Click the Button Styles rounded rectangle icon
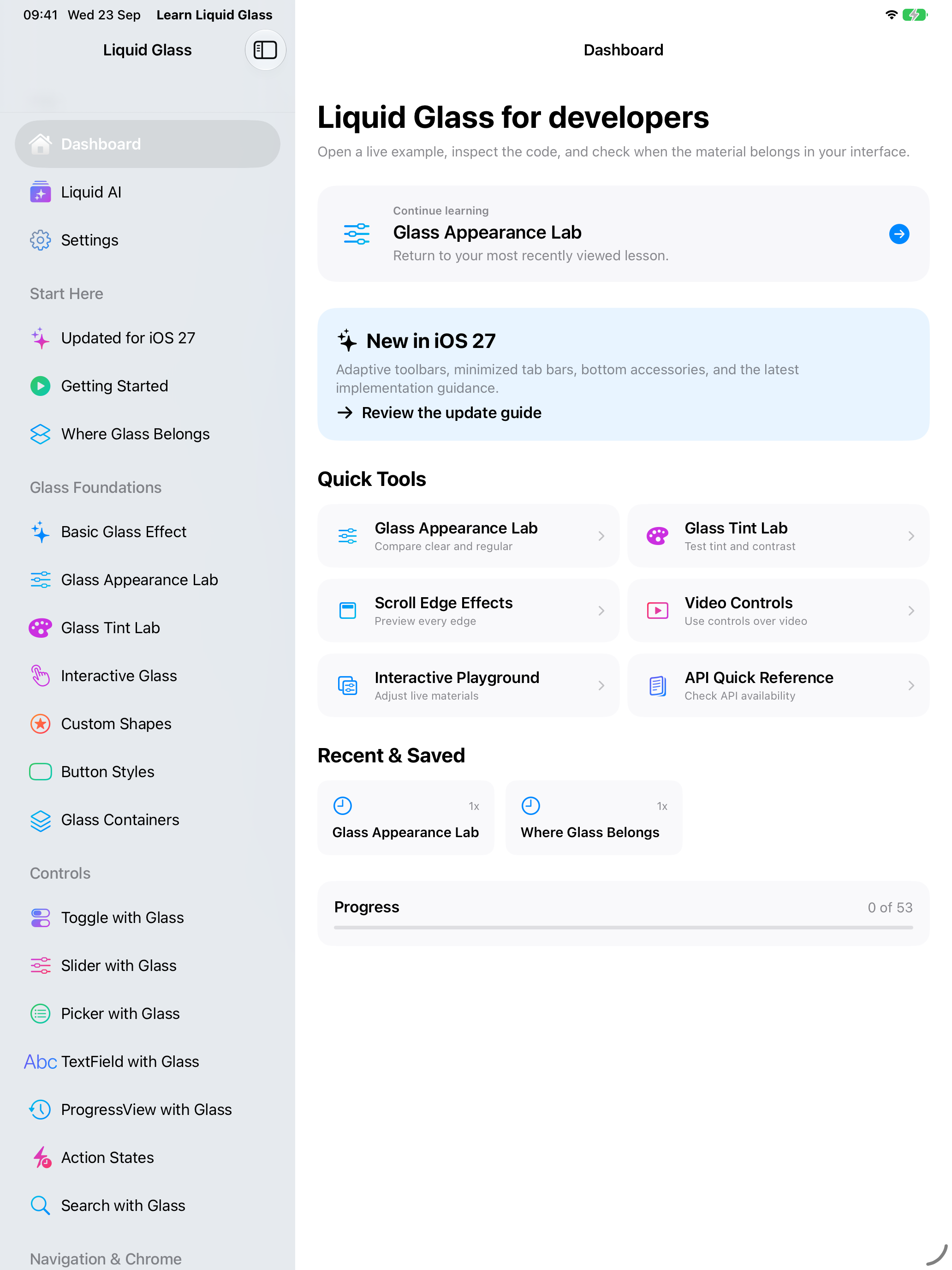Screen dimensions: 952x1270 (x=40, y=772)
